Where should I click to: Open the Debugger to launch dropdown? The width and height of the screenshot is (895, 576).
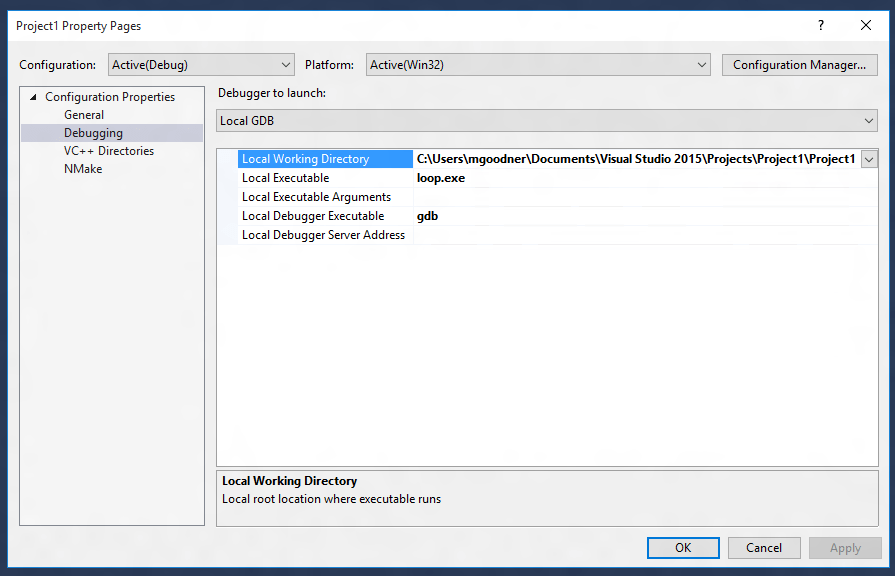[x=866, y=120]
